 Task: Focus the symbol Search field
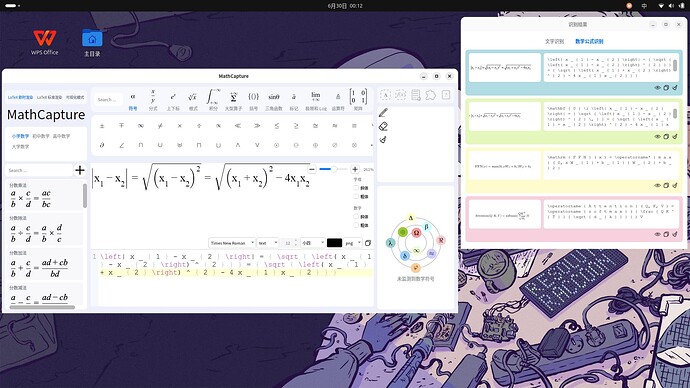coord(108,100)
